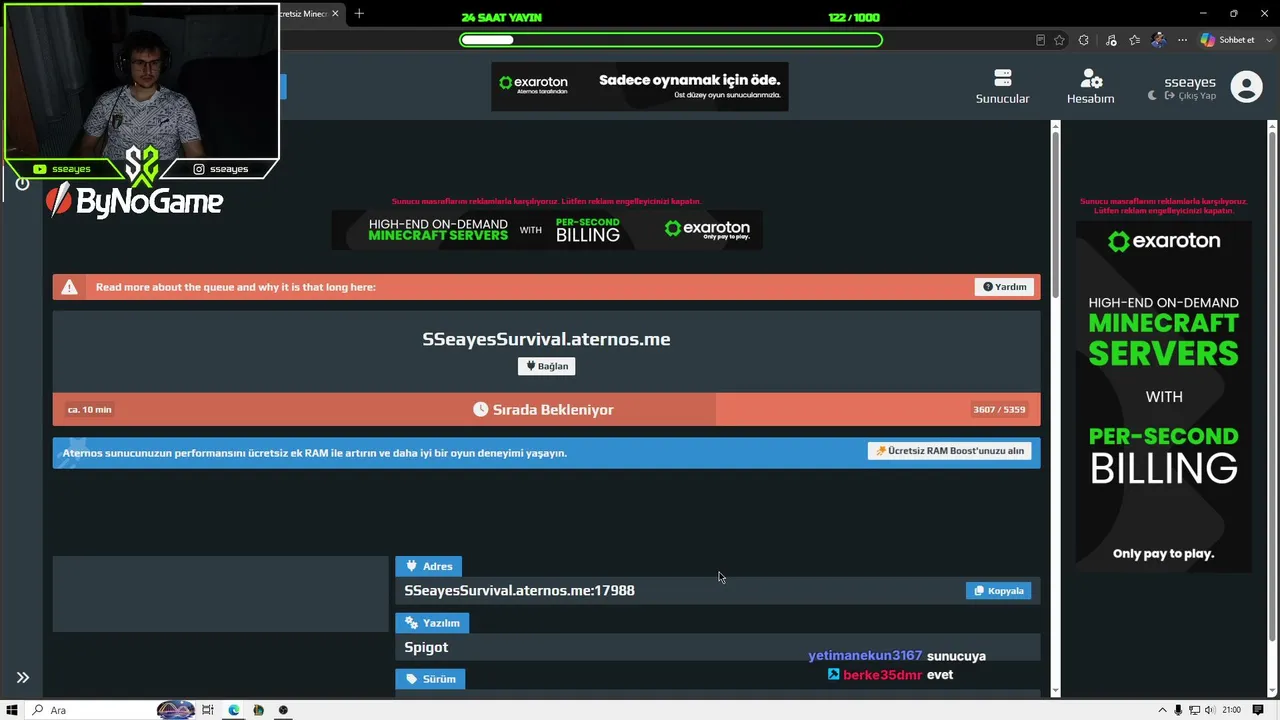Open the browser profile picture
The height and width of the screenshot is (720, 1280).
[x=1158, y=40]
